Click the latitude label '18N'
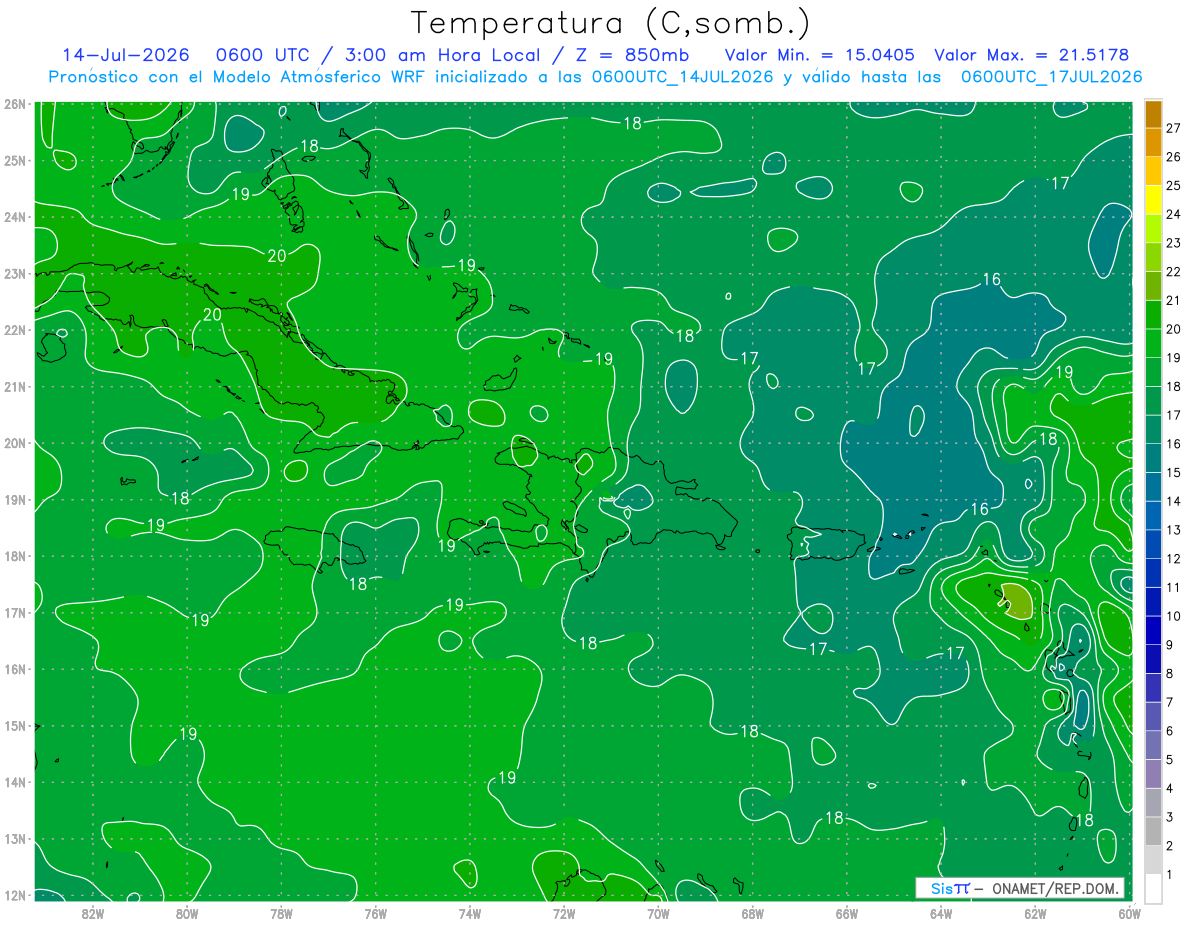The height and width of the screenshot is (927, 1200). pyautogui.click(x=14, y=556)
